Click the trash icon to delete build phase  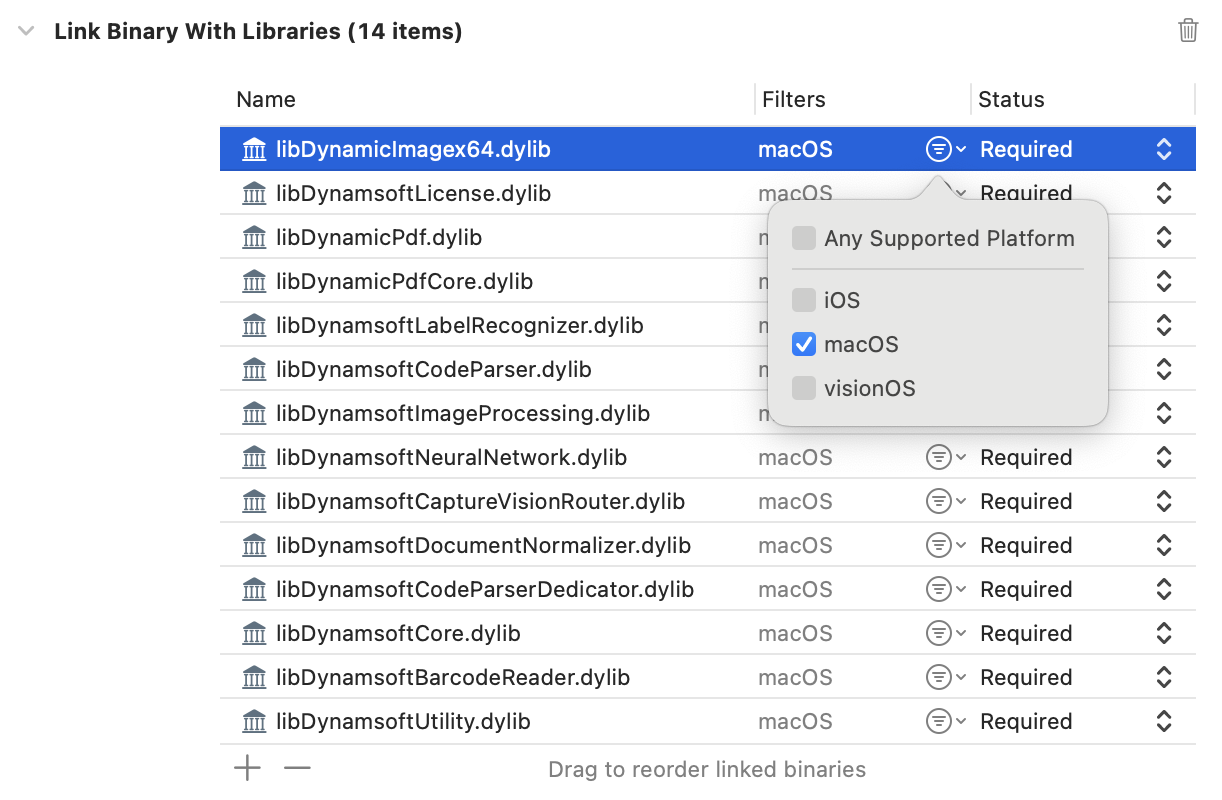tap(1188, 30)
